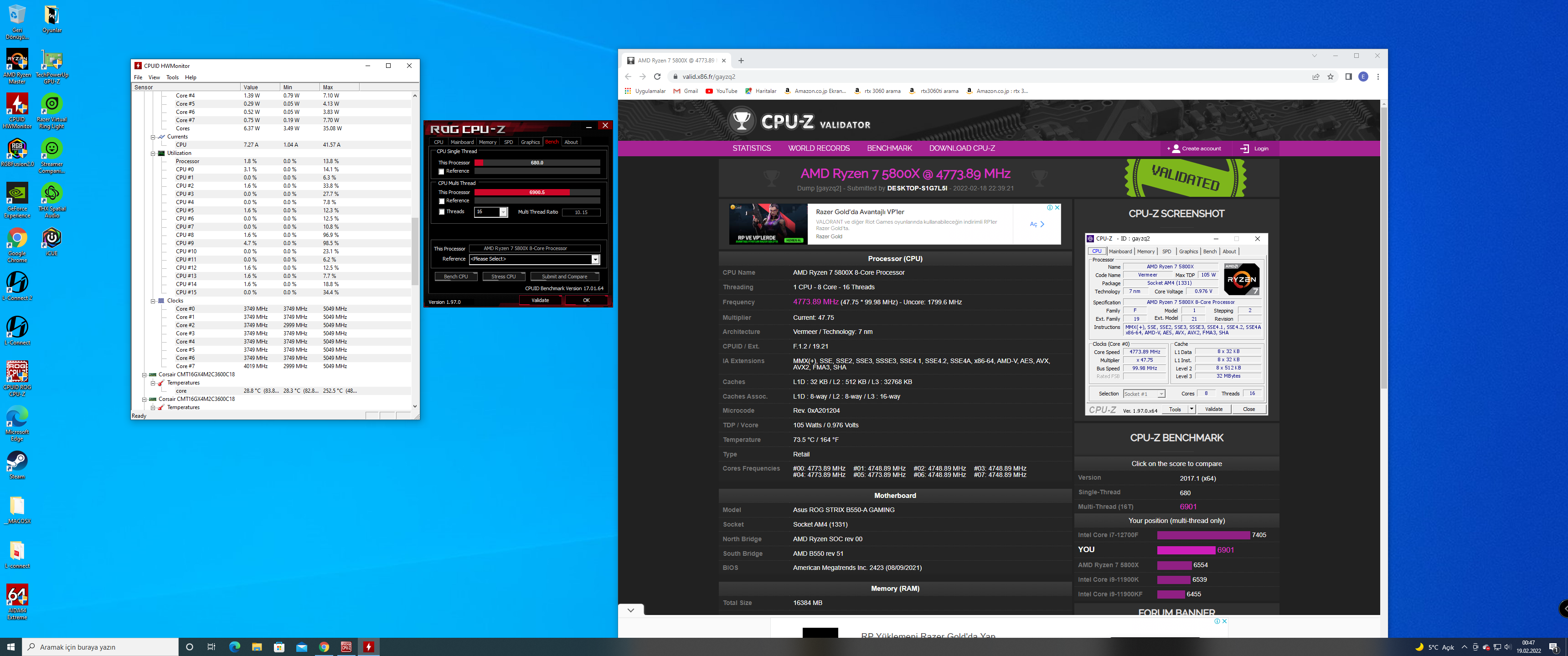Open GeForce Experience desktop icon

tap(17, 200)
